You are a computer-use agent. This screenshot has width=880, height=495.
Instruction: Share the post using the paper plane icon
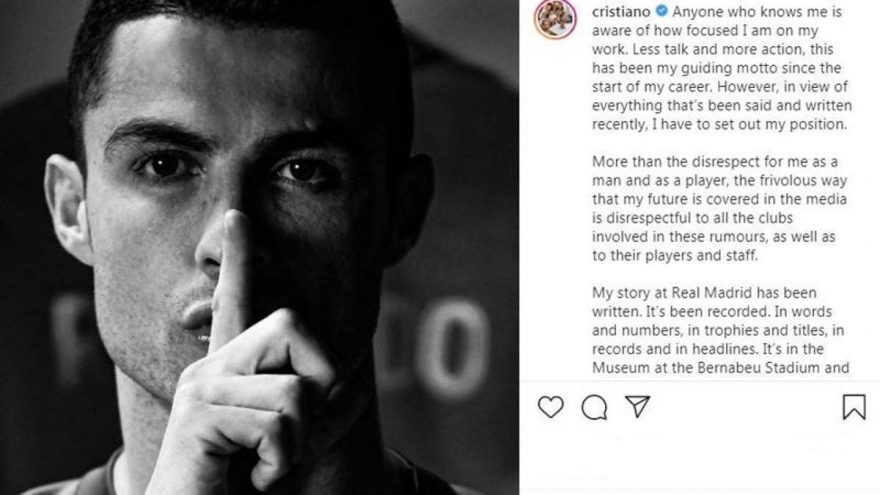[637, 406]
